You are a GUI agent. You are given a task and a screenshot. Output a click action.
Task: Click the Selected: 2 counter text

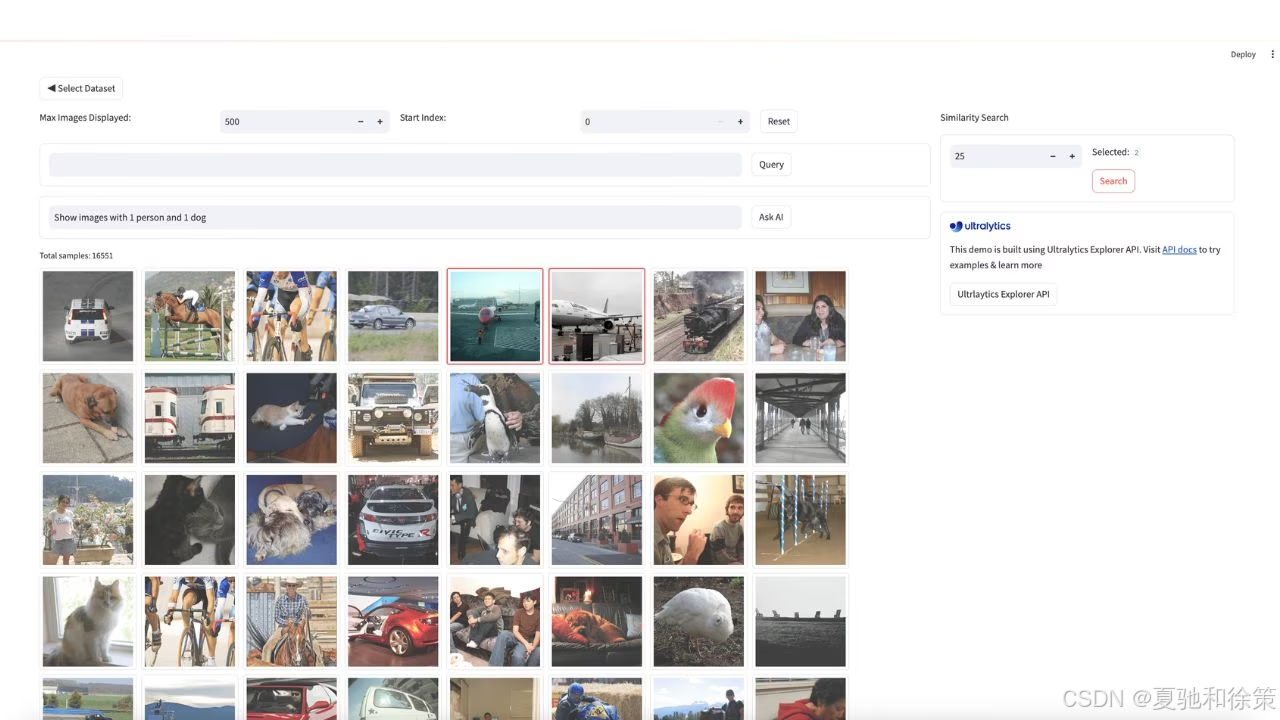[1115, 152]
